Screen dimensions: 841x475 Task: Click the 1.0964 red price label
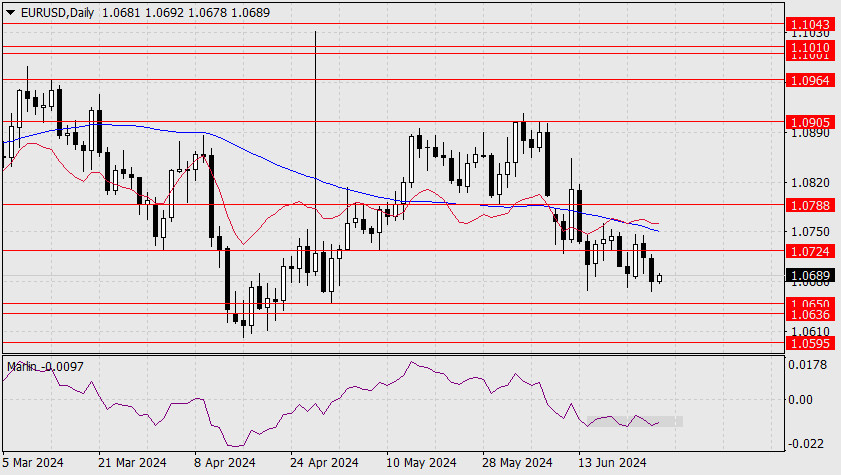tap(810, 80)
